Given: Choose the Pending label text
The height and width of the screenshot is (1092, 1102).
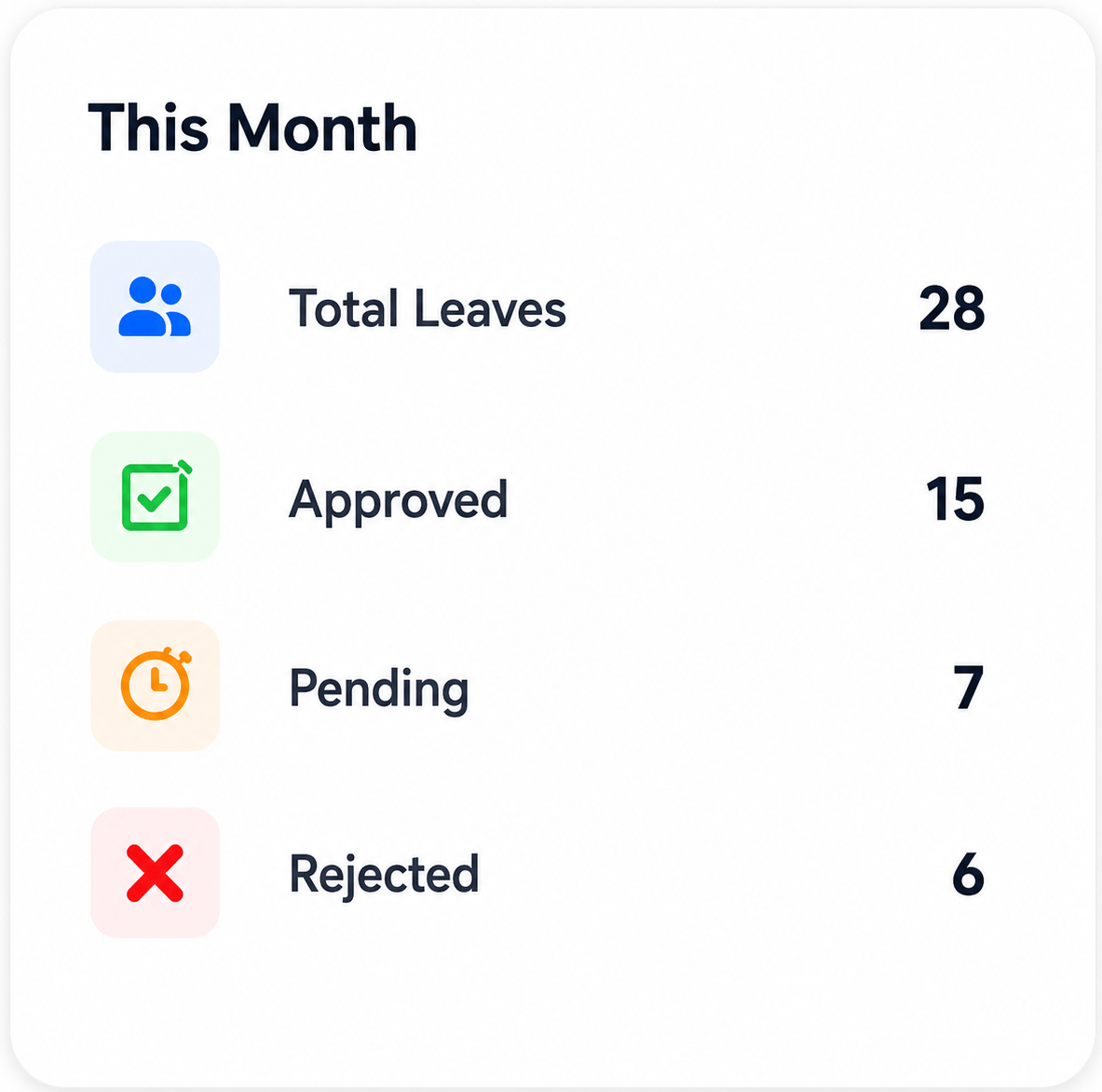Looking at the screenshot, I should click(379, 689).
